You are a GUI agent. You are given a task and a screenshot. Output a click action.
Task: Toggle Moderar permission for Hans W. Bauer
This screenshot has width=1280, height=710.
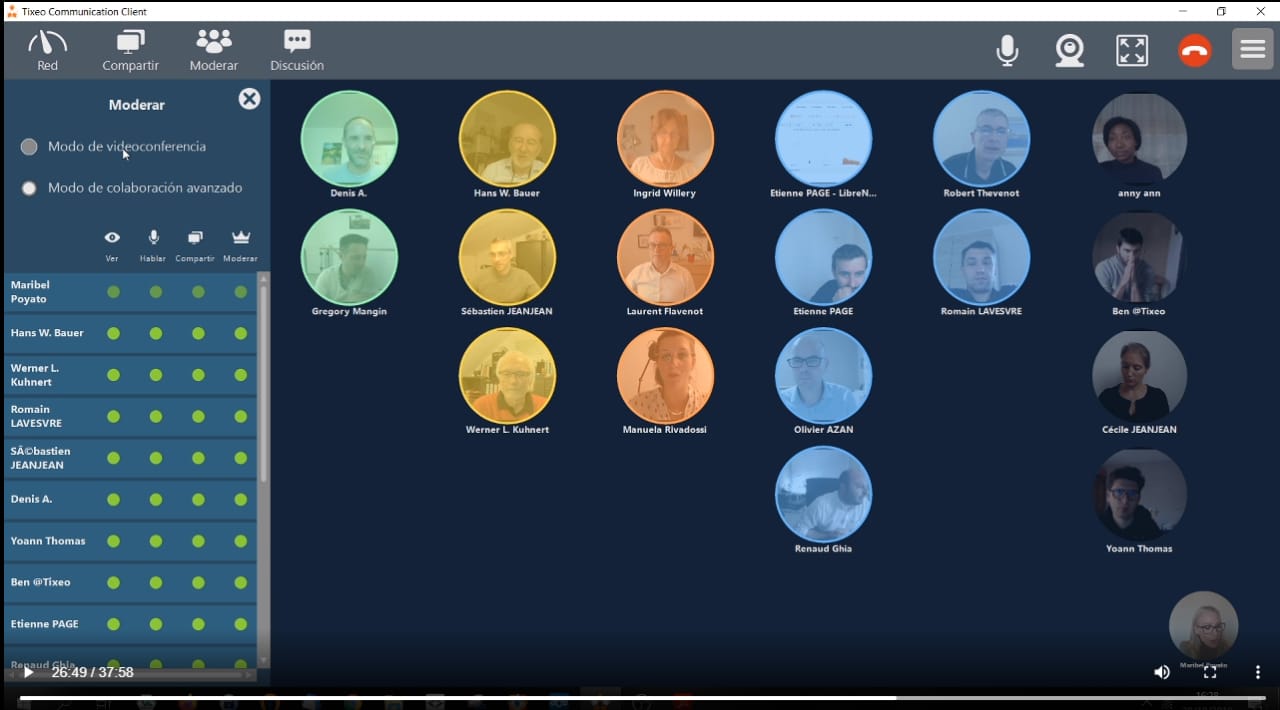coord(240,333)
